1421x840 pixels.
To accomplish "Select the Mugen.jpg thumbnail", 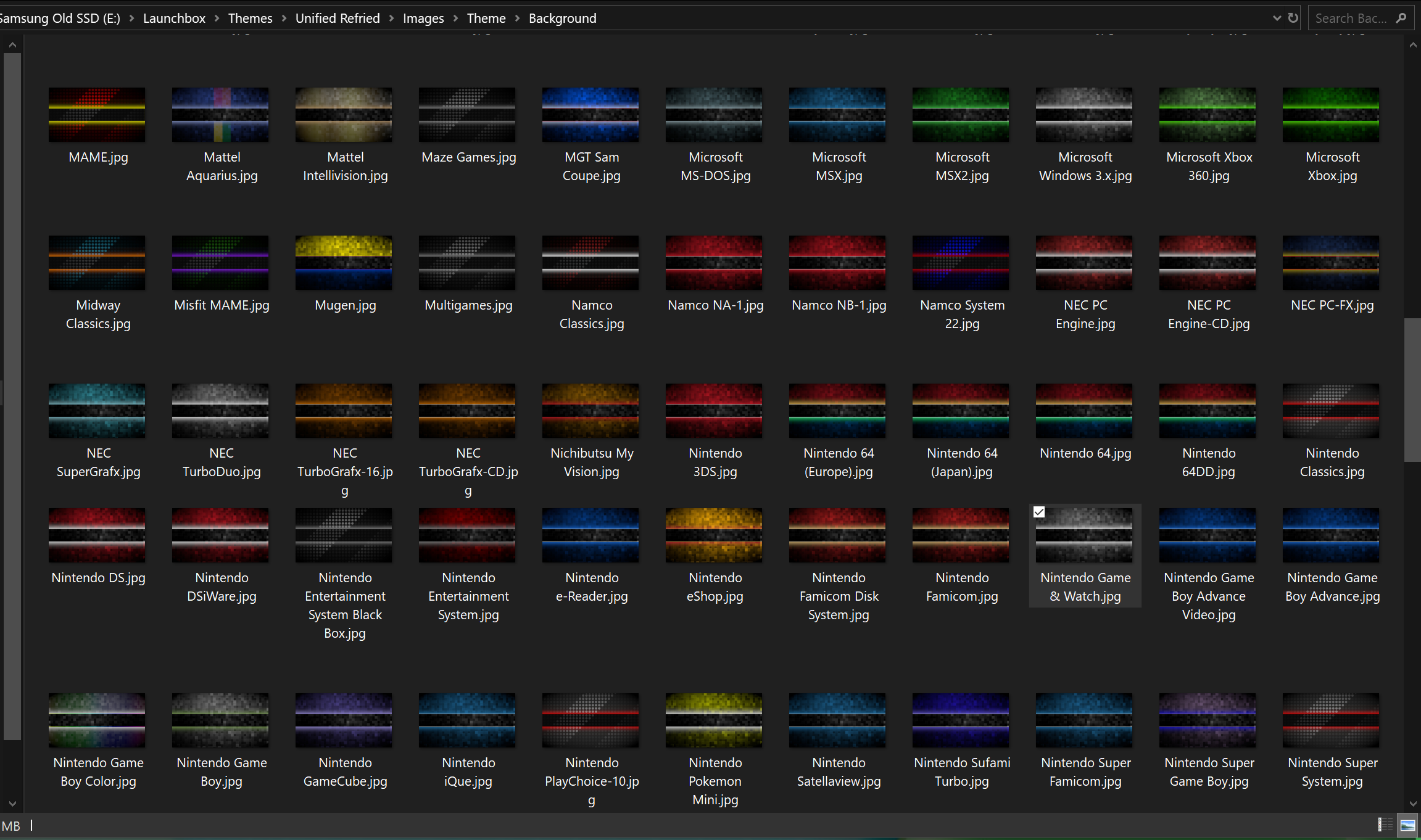I will point(344,263).
